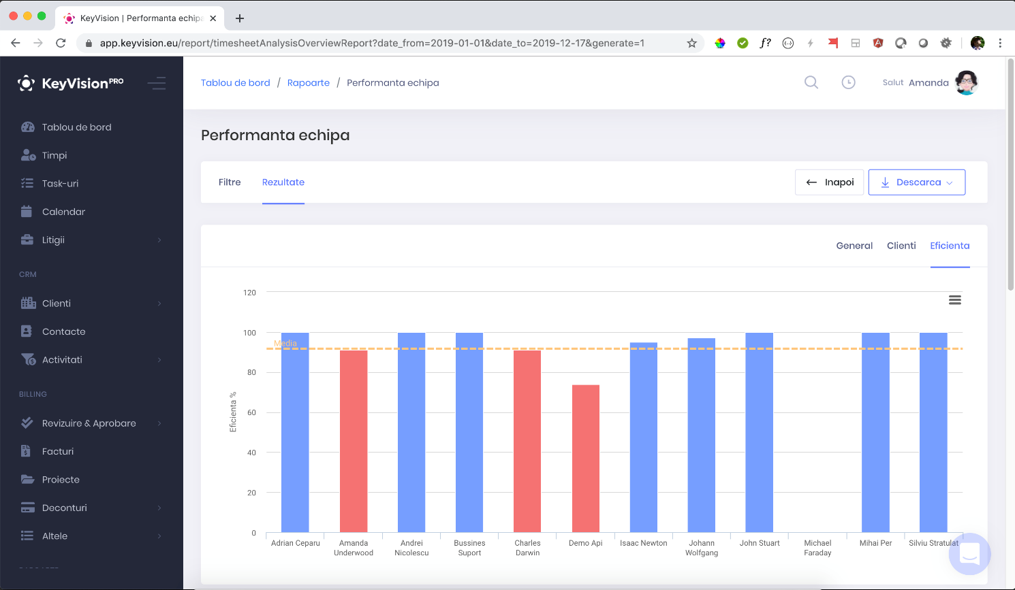The width and height of the screenshot is (1015, 590).
Task: Click the 'Media' average line label
Action: pos(285,343)
